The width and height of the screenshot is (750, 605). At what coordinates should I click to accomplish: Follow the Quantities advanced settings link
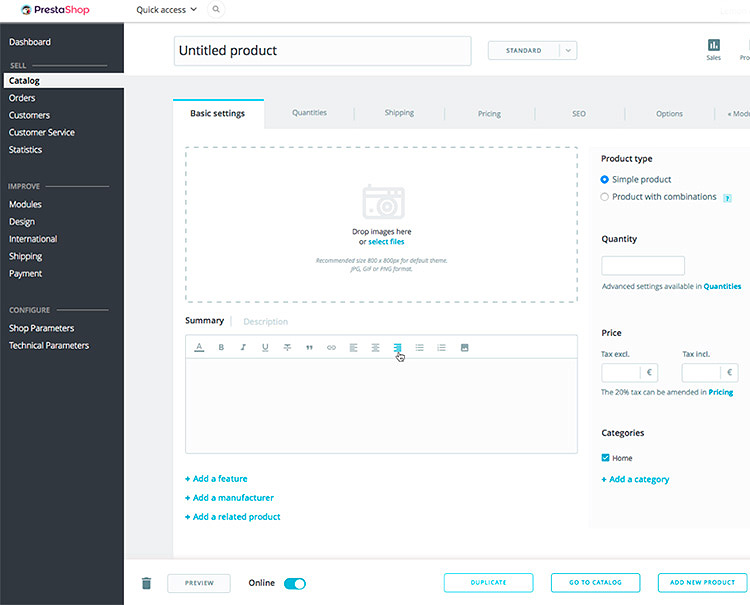coord(722,286)
